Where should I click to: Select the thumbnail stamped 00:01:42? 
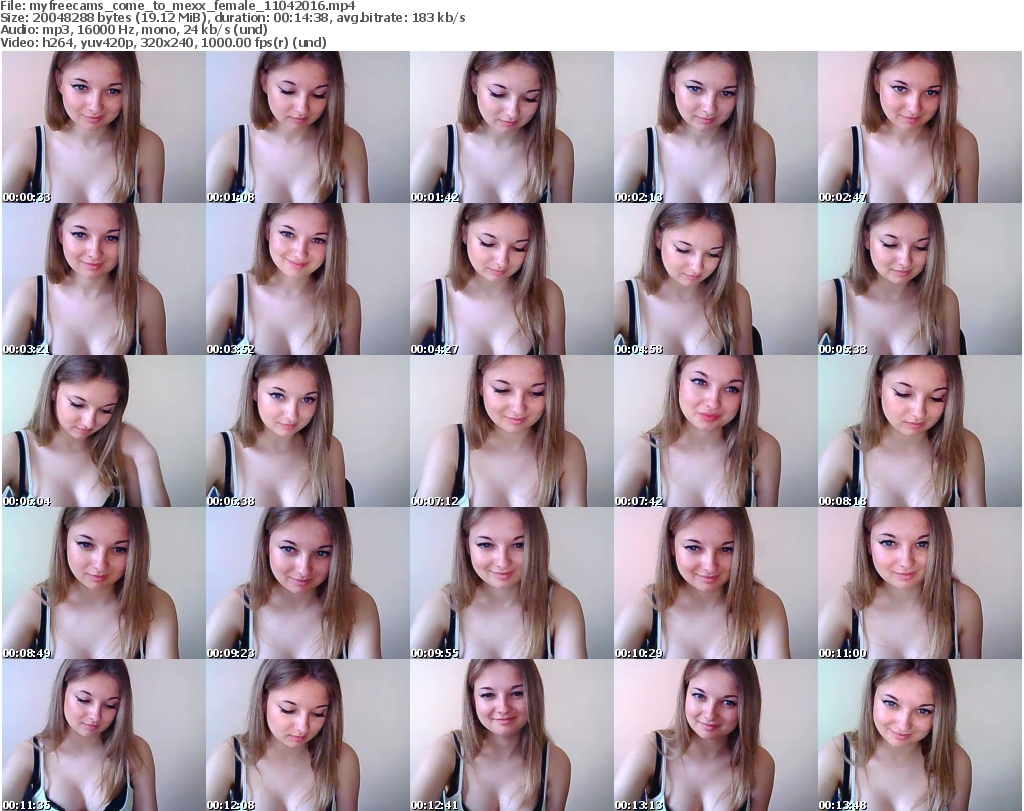511,127
